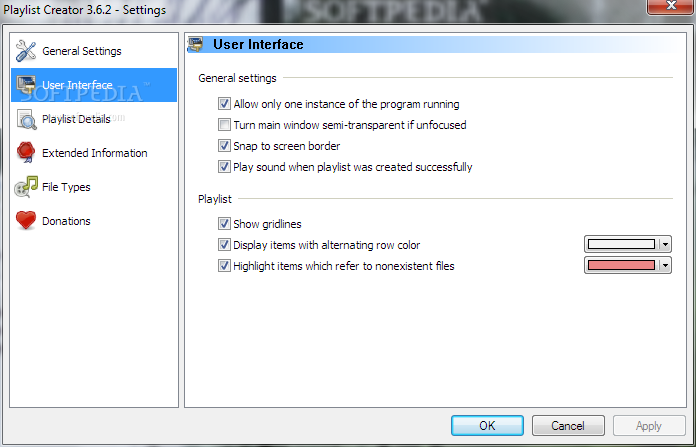Image resolution: width=696 pixels, height=447 pixels.
Task: Click the File Types music note icon
Action: (26, 187)
